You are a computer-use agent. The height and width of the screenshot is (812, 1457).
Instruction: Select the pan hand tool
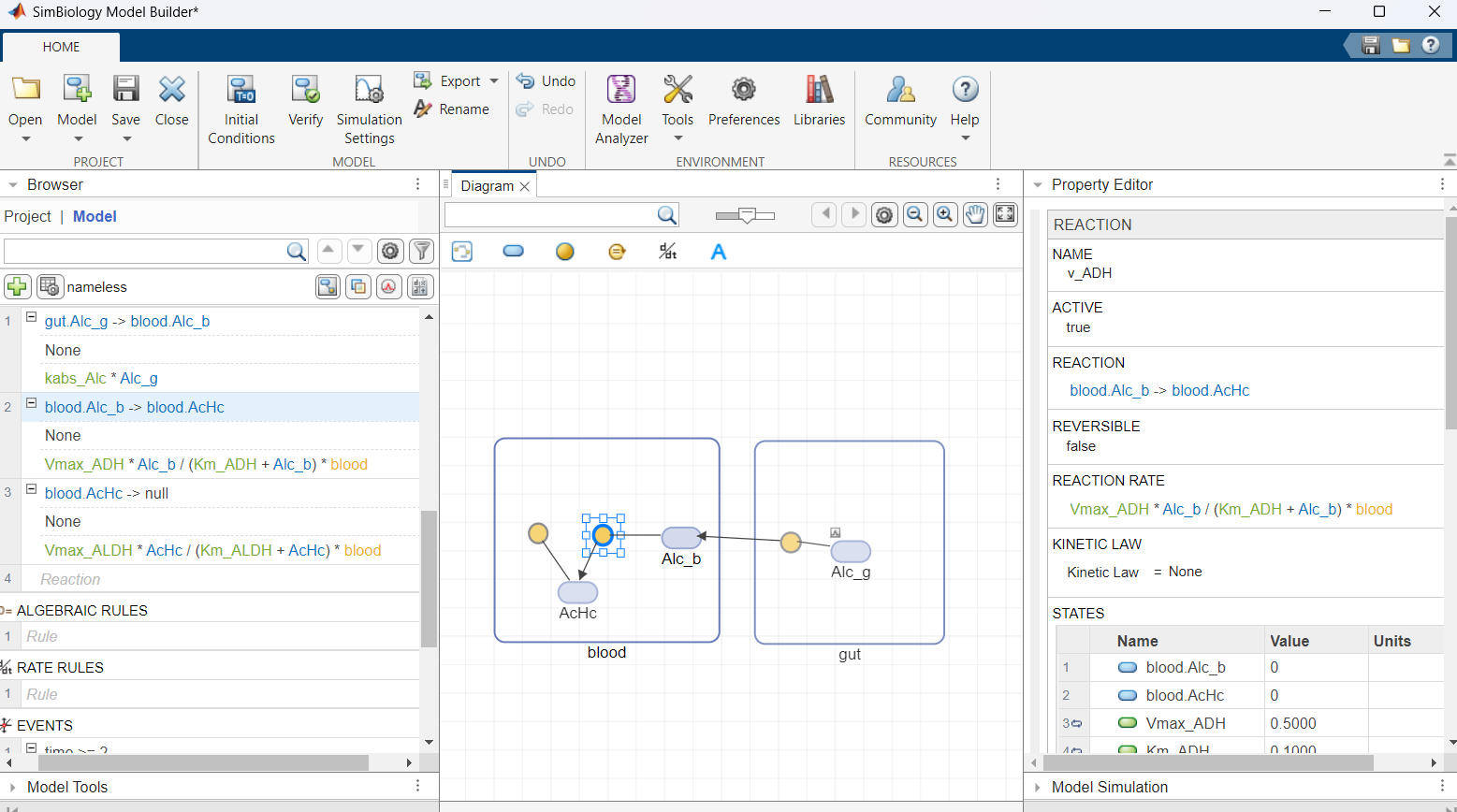tap(975, 215)
